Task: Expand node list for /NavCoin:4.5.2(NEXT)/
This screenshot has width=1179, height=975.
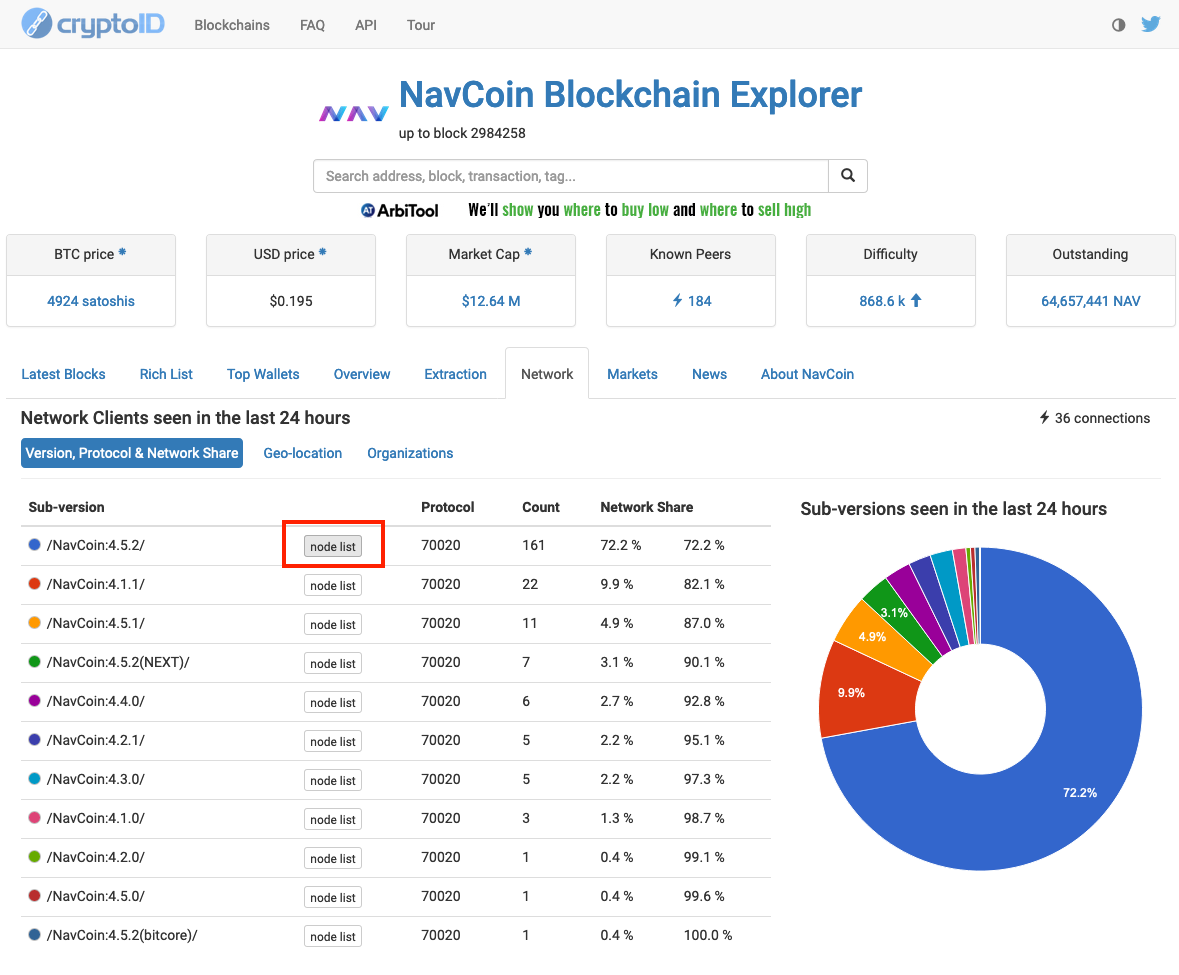Action: pyautogui.click(x=333, y=664)
